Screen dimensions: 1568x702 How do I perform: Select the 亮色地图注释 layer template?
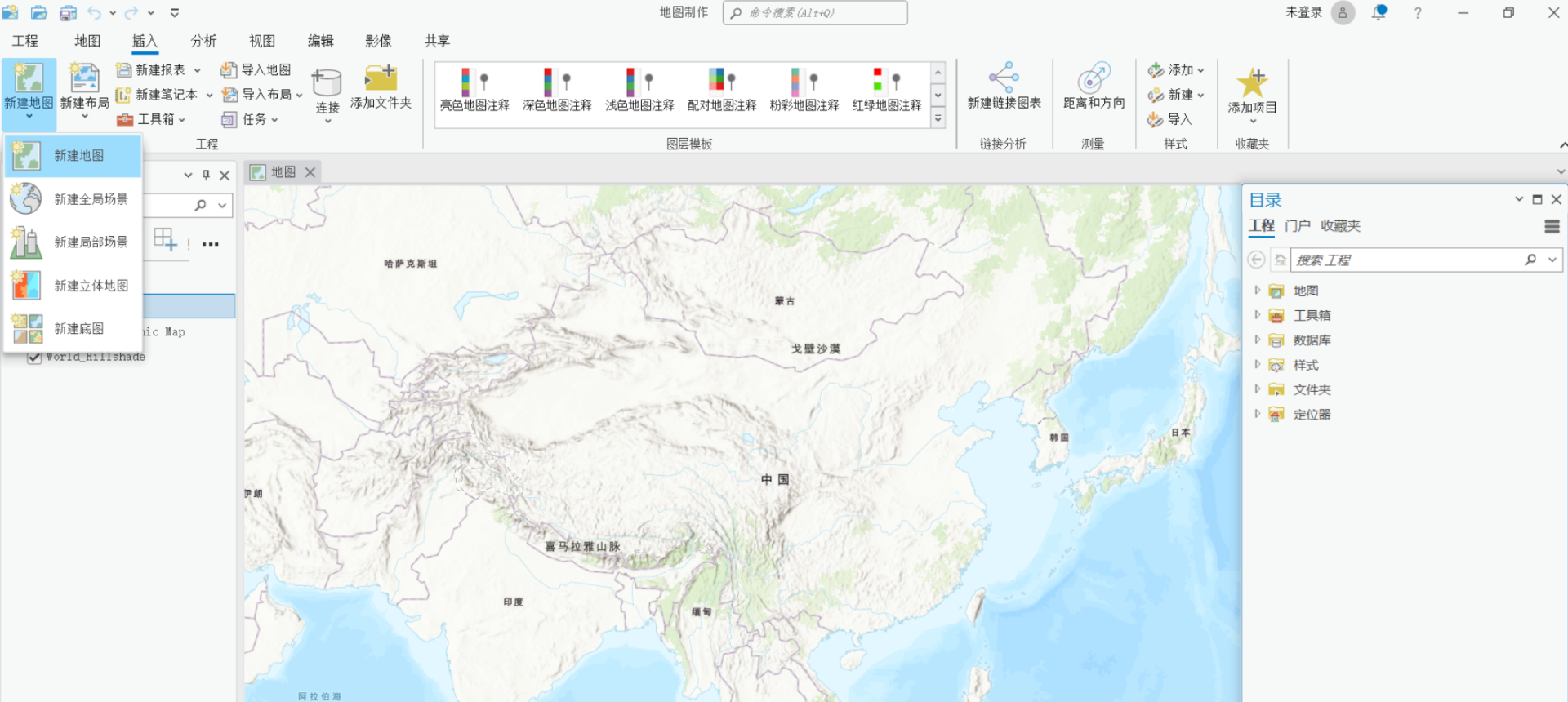point(474,90)
